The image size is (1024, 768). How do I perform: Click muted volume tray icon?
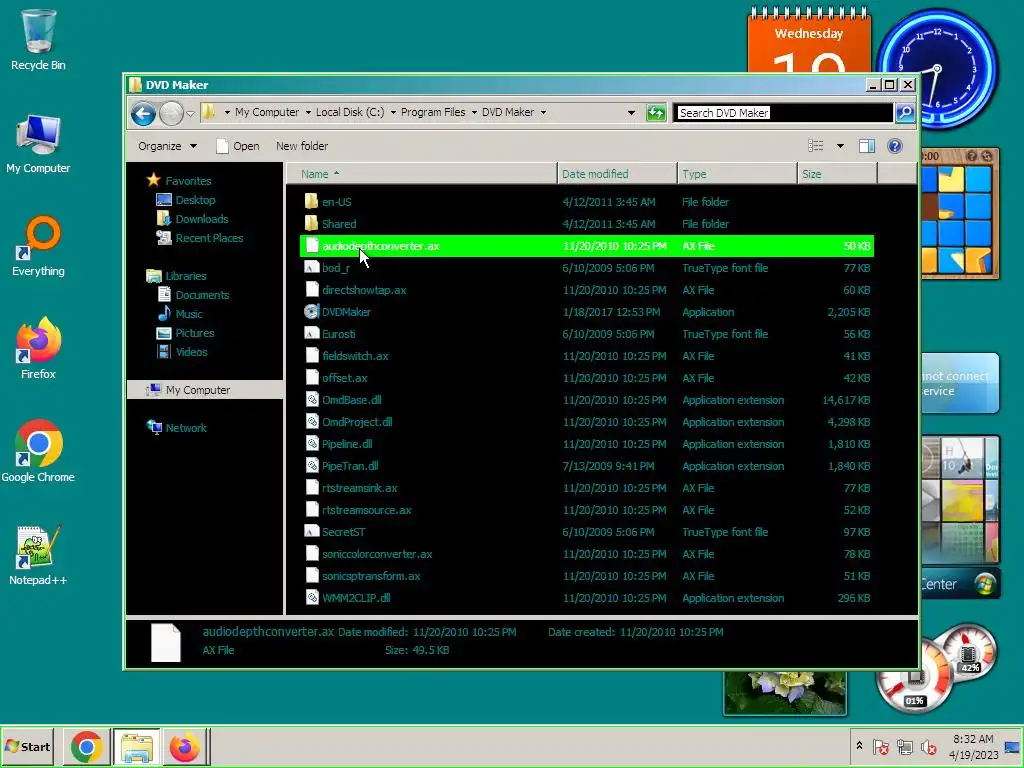pos(928,747)
